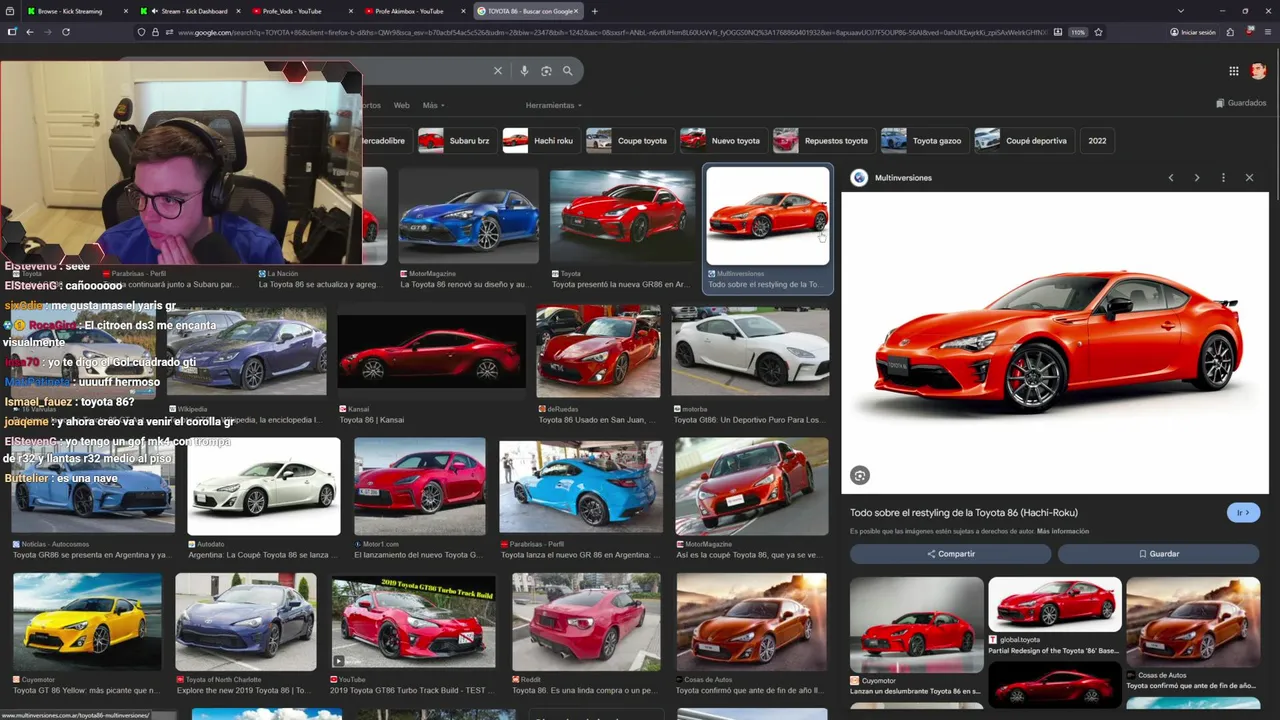Screen dimensions: 1280x720
Task: Select the Repuestos toyota suggestion chip
Action: [x=823, y=141]
